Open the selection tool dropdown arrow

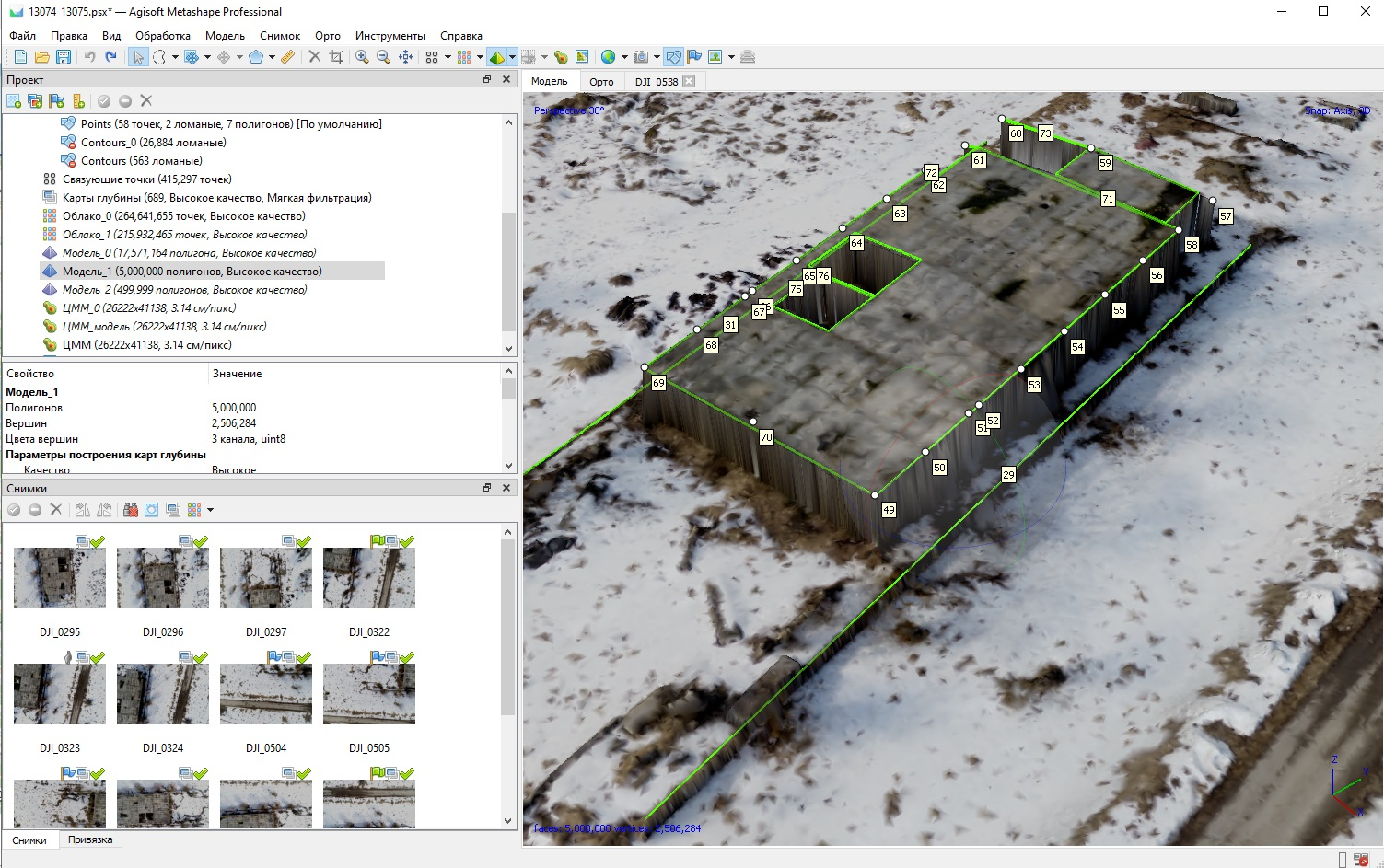[x=175, y=57]
